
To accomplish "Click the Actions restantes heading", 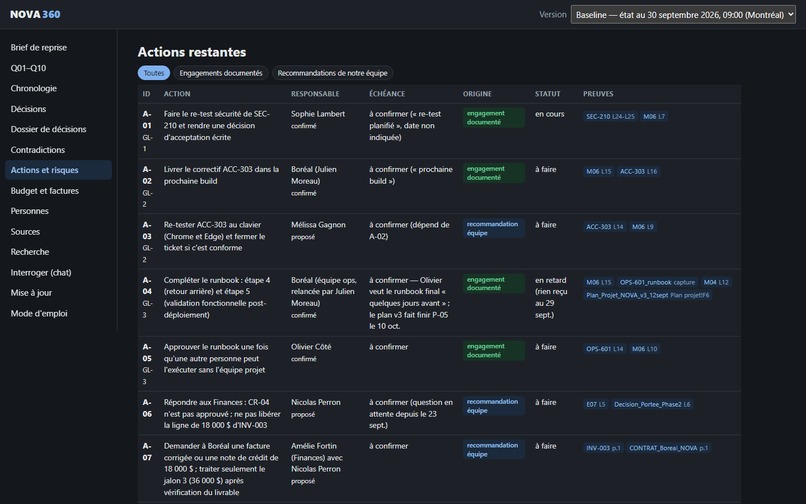I will click(192, 52).
